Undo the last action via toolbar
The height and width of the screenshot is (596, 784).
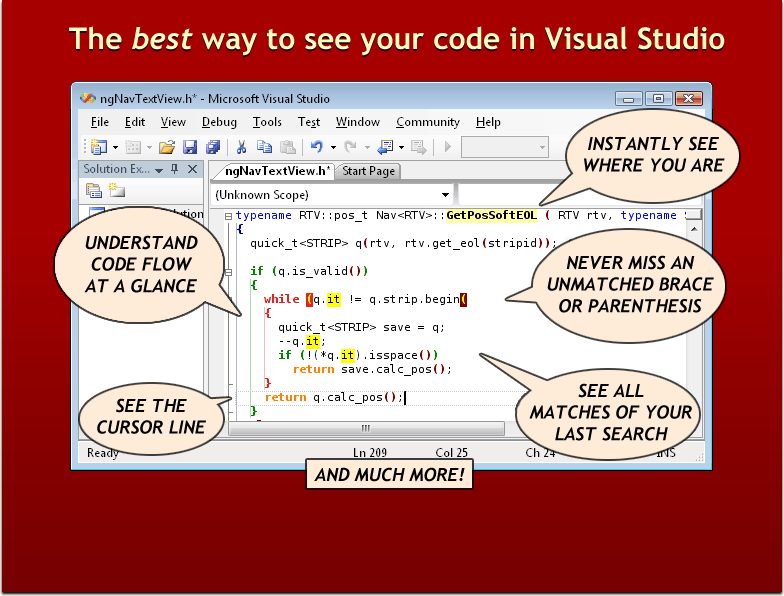coord(316,147)
